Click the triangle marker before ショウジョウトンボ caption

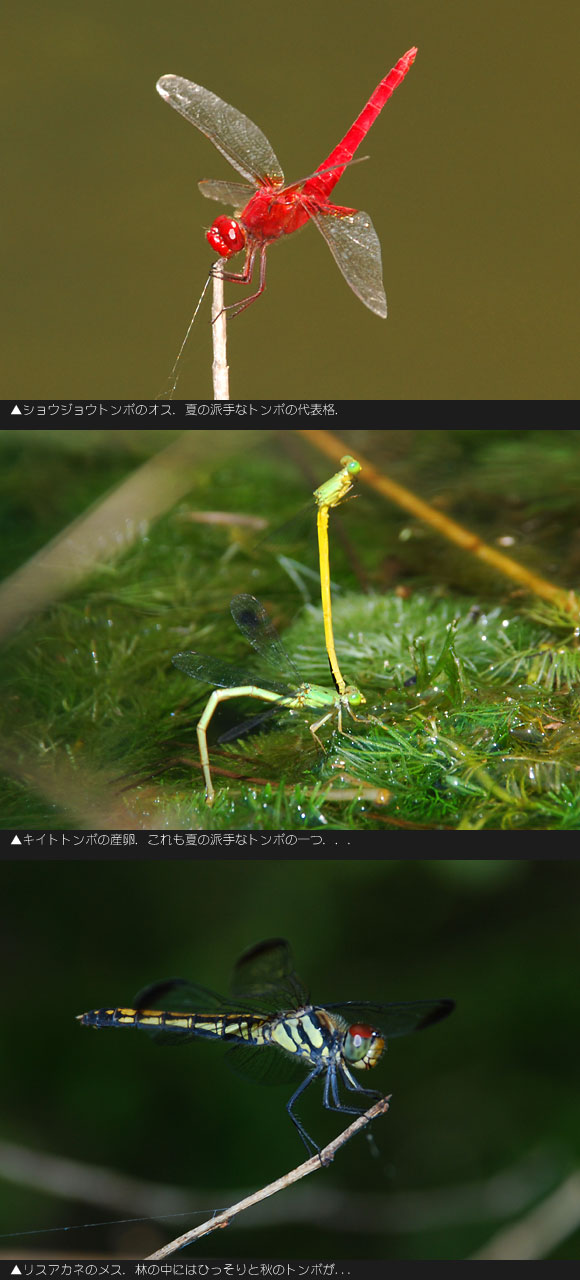15,410
